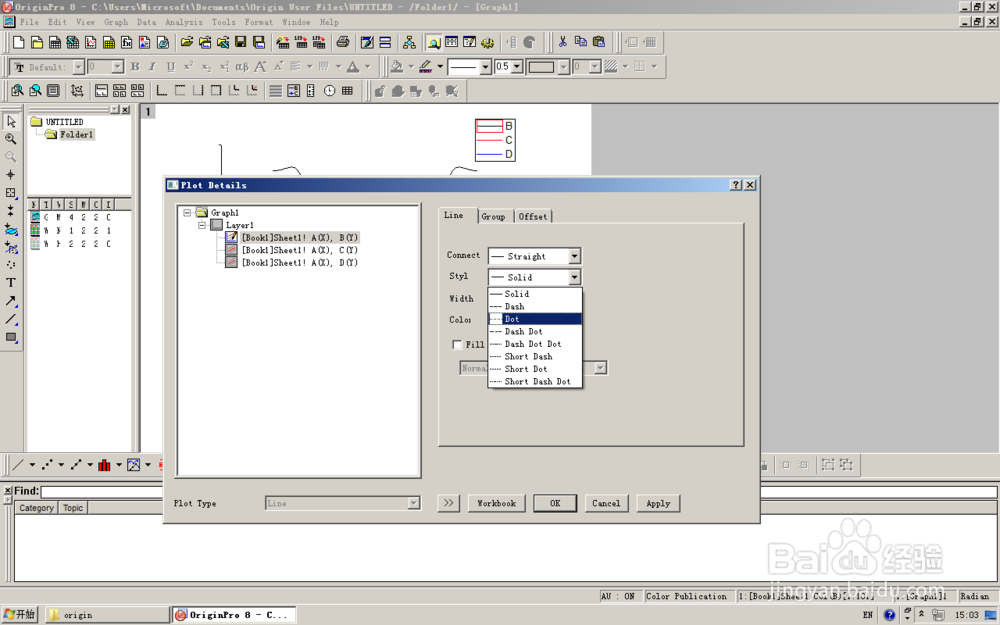The width and height of the screenshot is (1000, 625).
Task: Click the origin taskbar item
Action: coord(107,615)
